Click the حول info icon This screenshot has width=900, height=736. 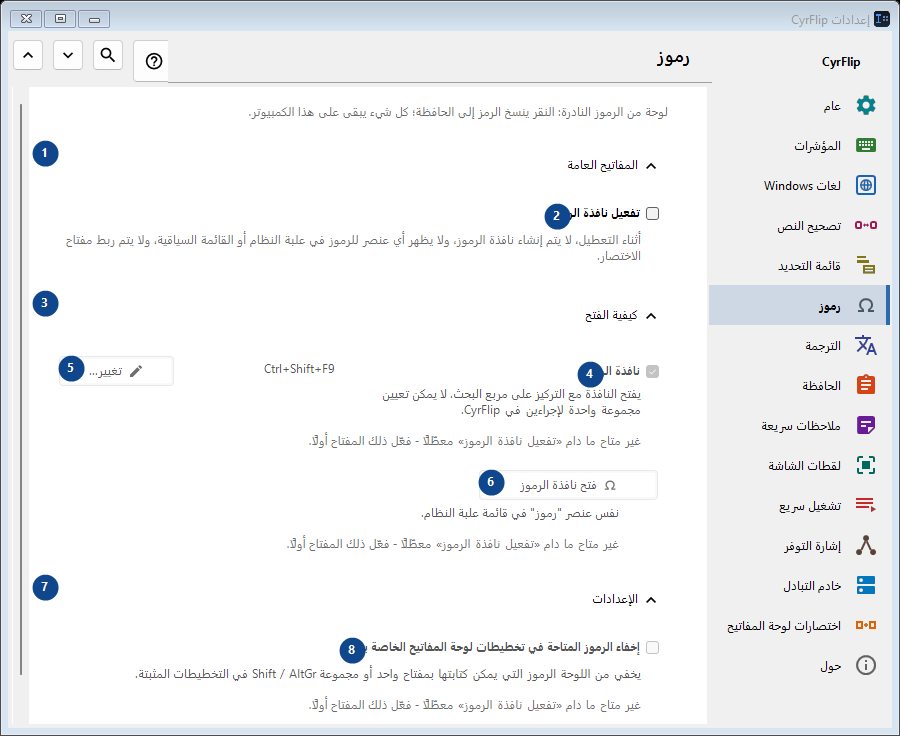point(866,665)
